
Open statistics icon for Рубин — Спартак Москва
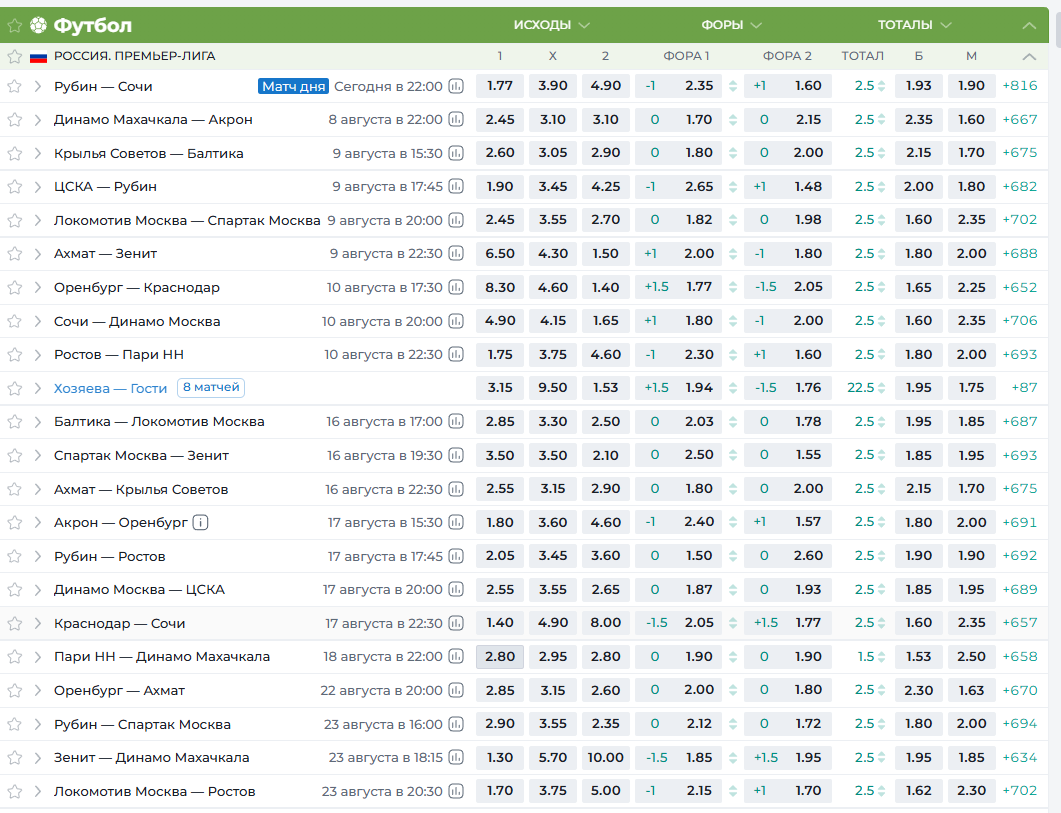click(x=456, y=724)
